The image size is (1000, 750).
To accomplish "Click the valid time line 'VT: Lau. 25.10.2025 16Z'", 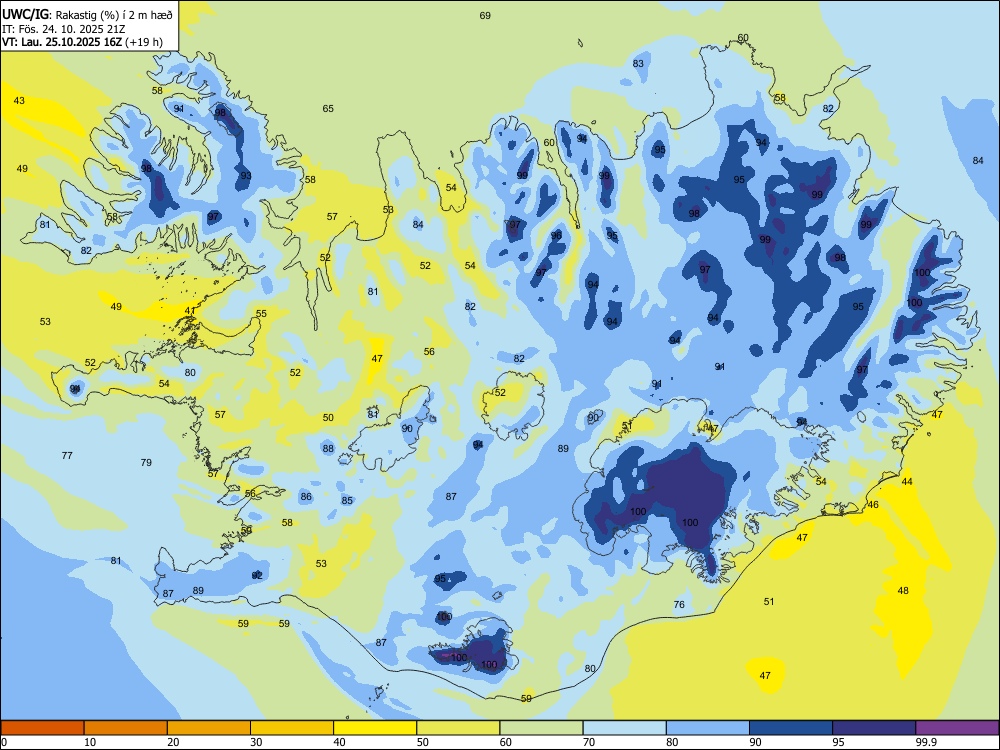I will tap(62, 42).
